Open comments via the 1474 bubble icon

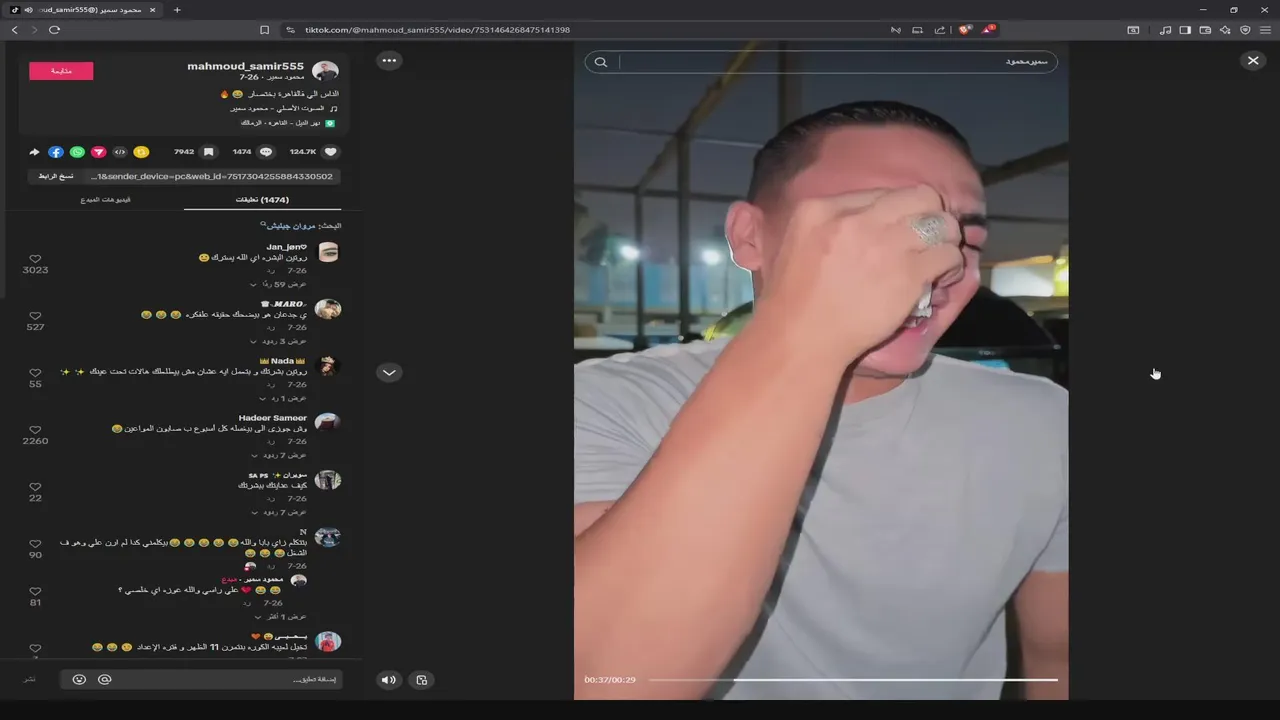click(x=266, y=152)
